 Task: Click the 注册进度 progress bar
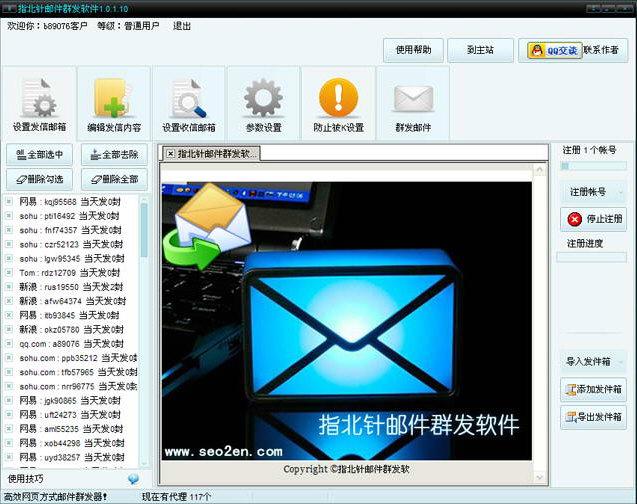[591, 257]
